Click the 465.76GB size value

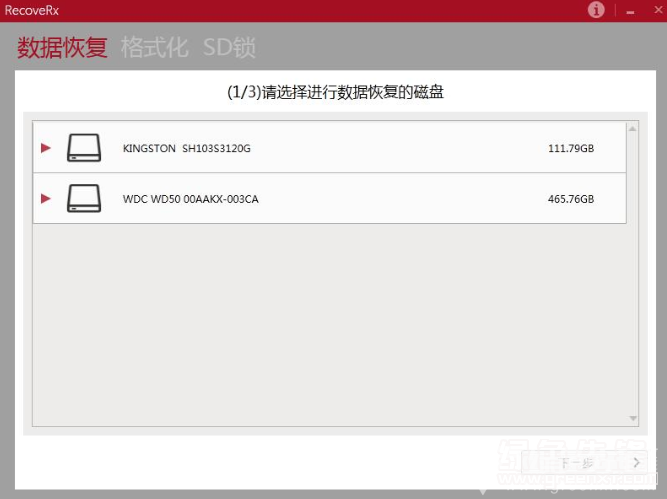pyautogui.click(x=571, y=199)
